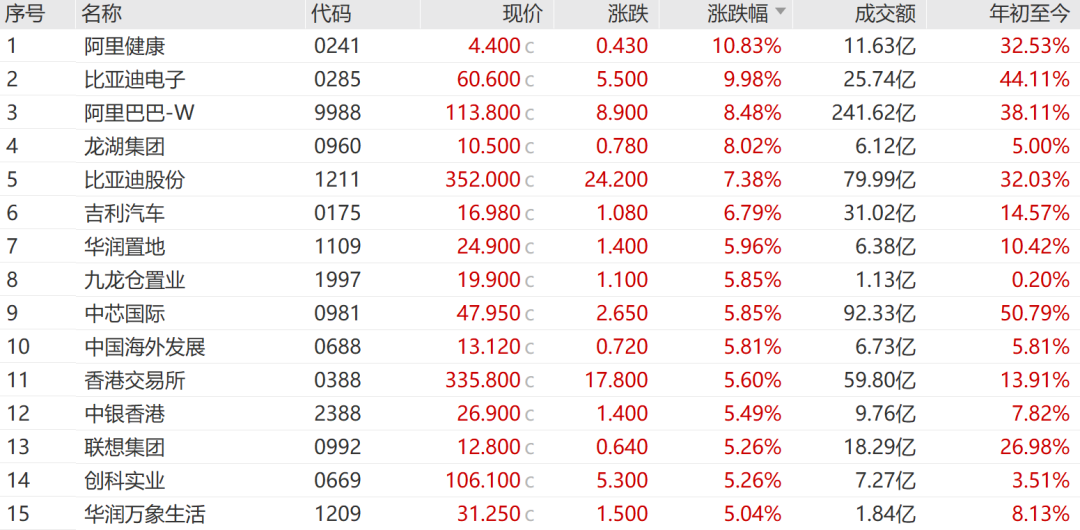1080x530 pixels.
Task: Open 比亚迪电子 stock row
Action: pos(540,79)
